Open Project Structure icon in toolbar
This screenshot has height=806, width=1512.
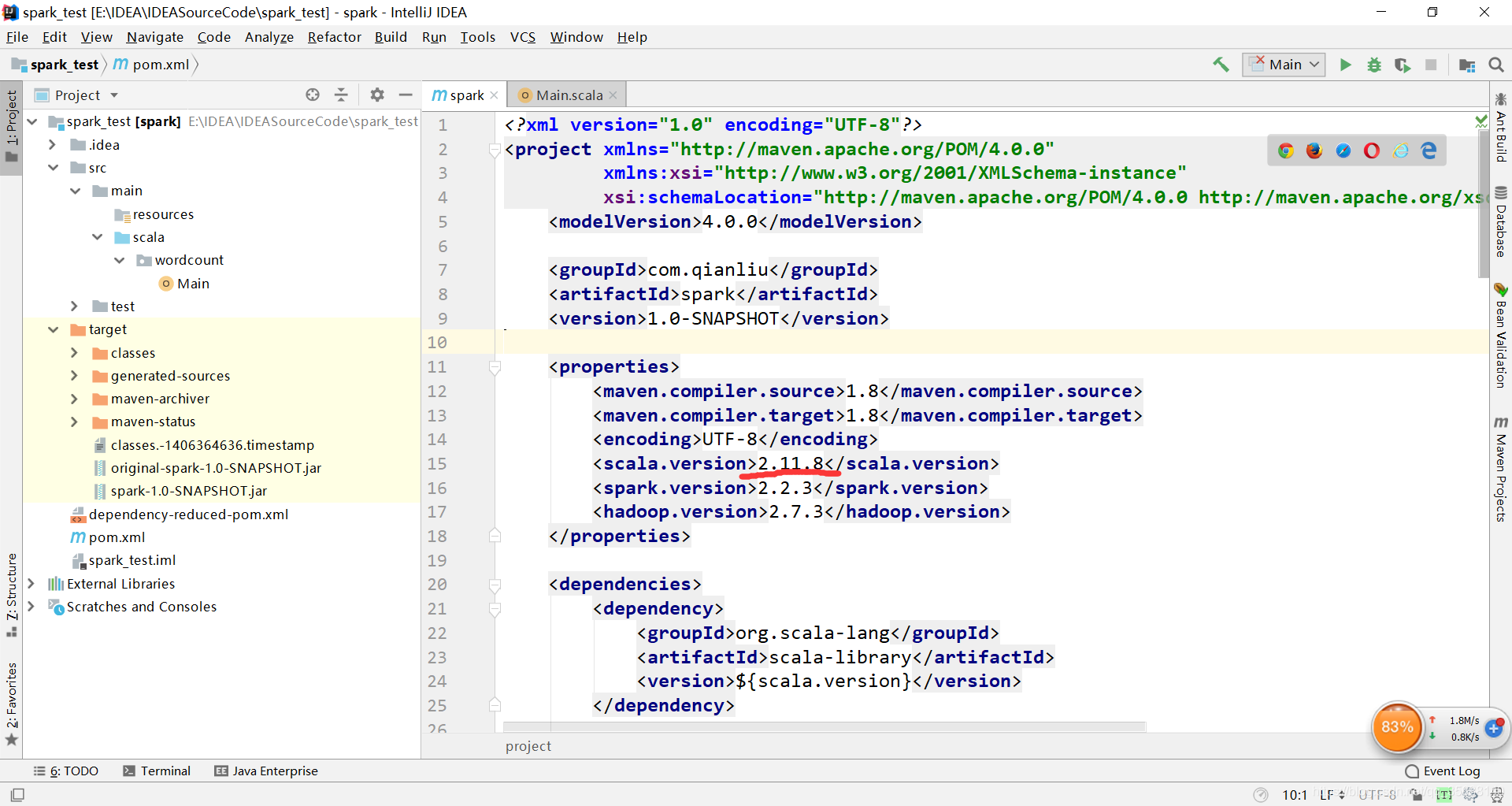coord(1467,65)
